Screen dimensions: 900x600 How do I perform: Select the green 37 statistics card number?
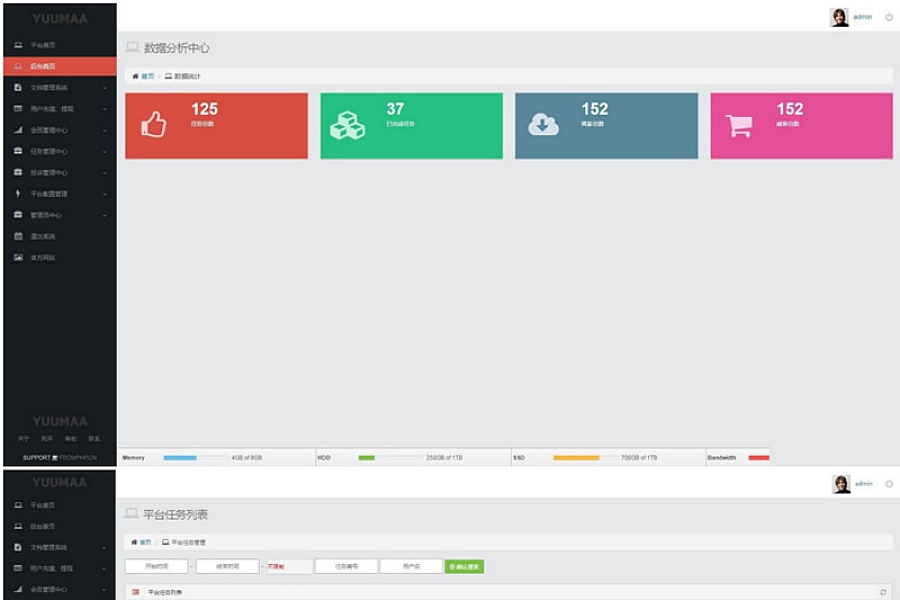(x=395, y=109)
